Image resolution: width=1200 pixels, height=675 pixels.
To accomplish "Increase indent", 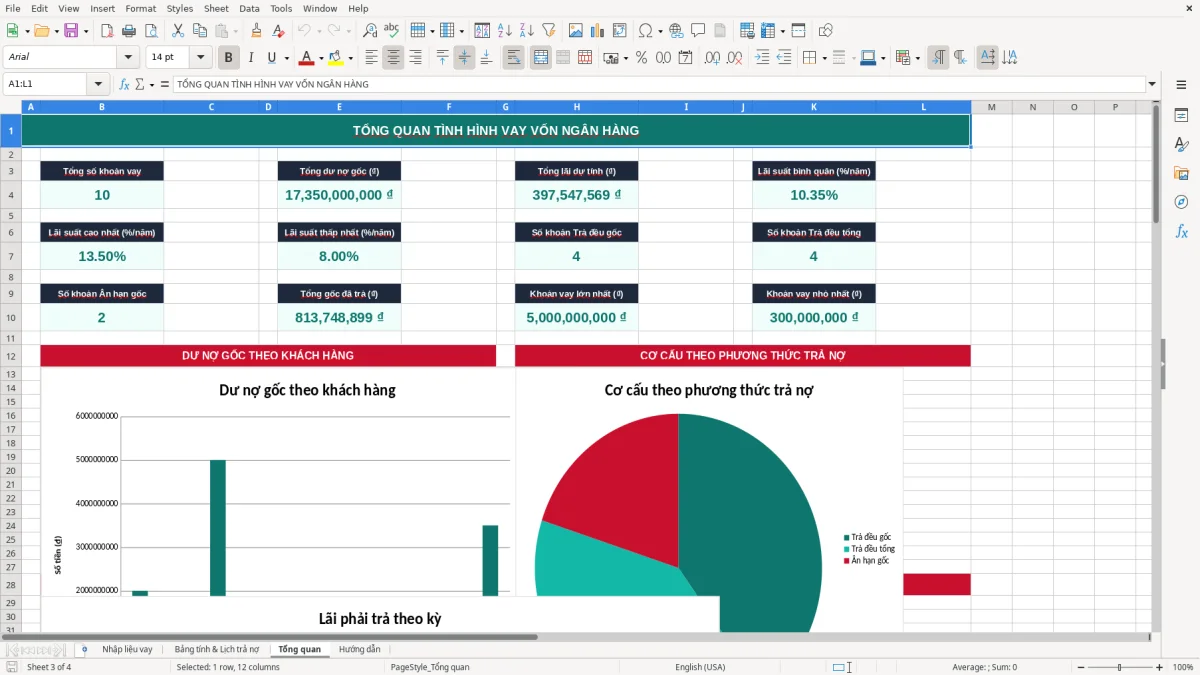I will point(762,58).
